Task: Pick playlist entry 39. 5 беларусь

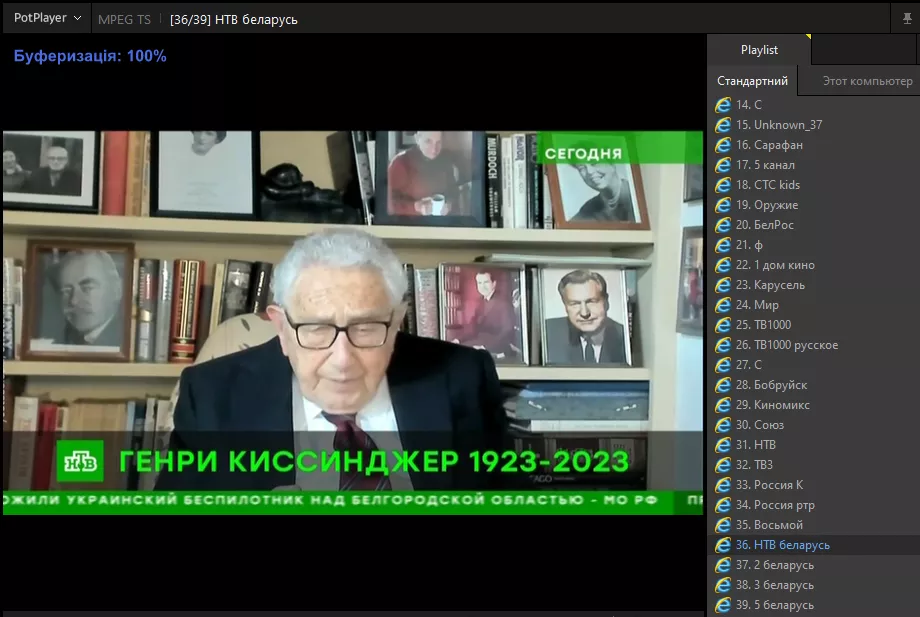Action: (x=814, y=605)
